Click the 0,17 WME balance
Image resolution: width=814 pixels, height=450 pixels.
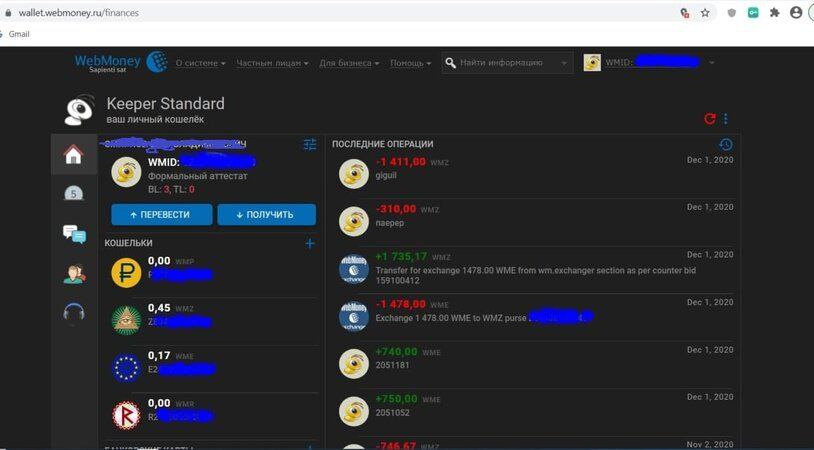click(170, 356)
